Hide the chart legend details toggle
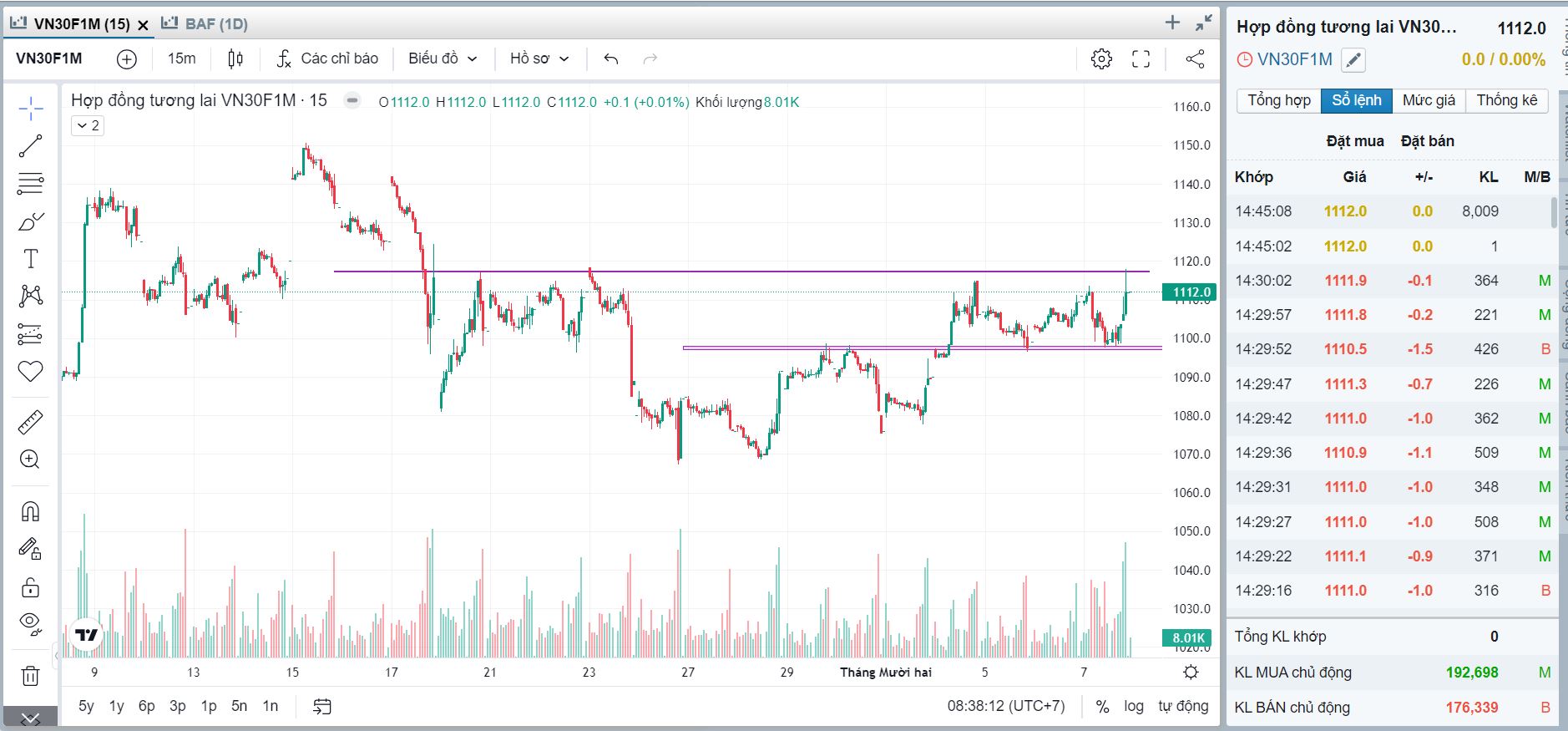The image size is (1568, 731). [352, 100]
